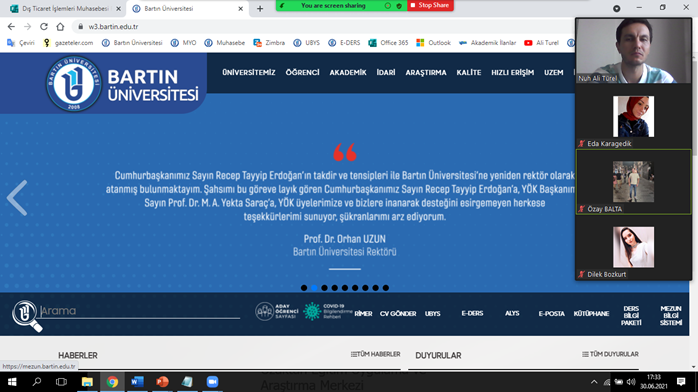Open E-DERS in the quick links bar
This screenshot has width=698, height=392.
click(472, 313)
